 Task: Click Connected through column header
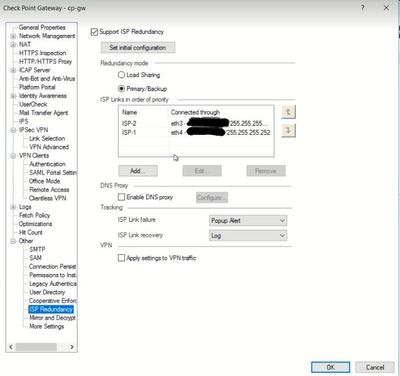(x=221, y=112)
